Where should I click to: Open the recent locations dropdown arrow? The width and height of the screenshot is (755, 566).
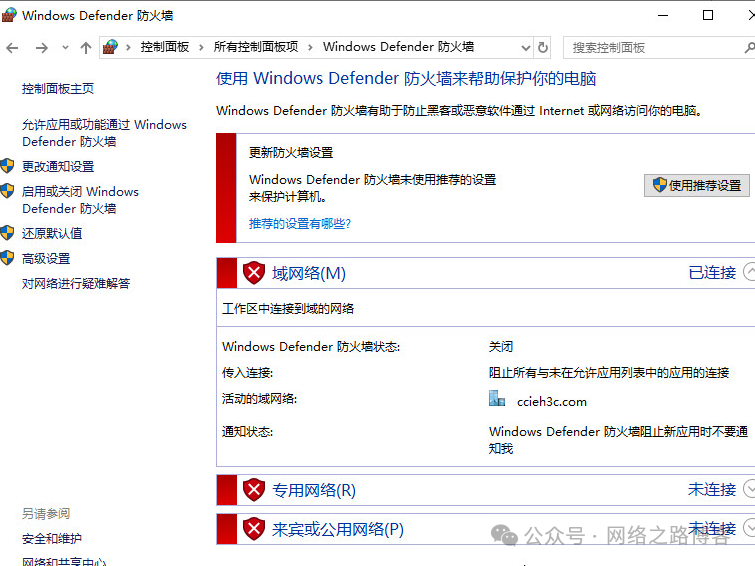(65, 48)
